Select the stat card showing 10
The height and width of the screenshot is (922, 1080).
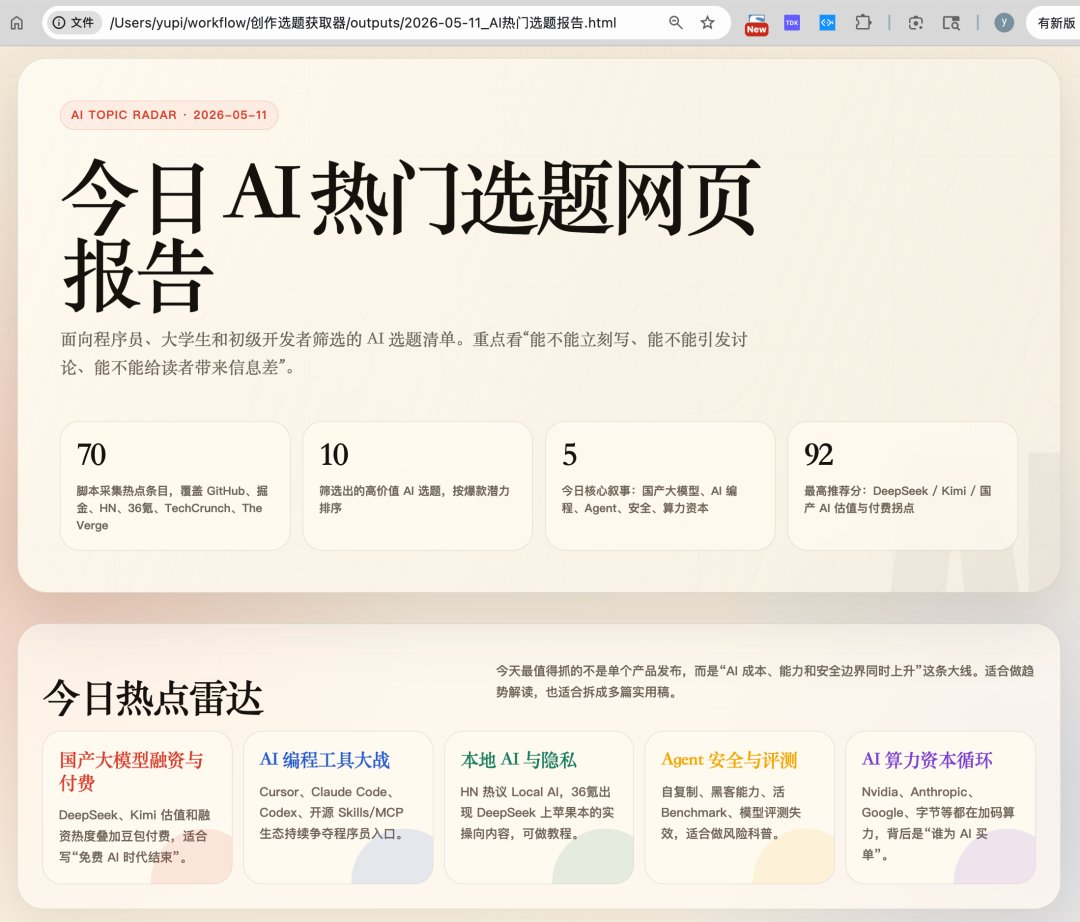[x=417, y=485]
